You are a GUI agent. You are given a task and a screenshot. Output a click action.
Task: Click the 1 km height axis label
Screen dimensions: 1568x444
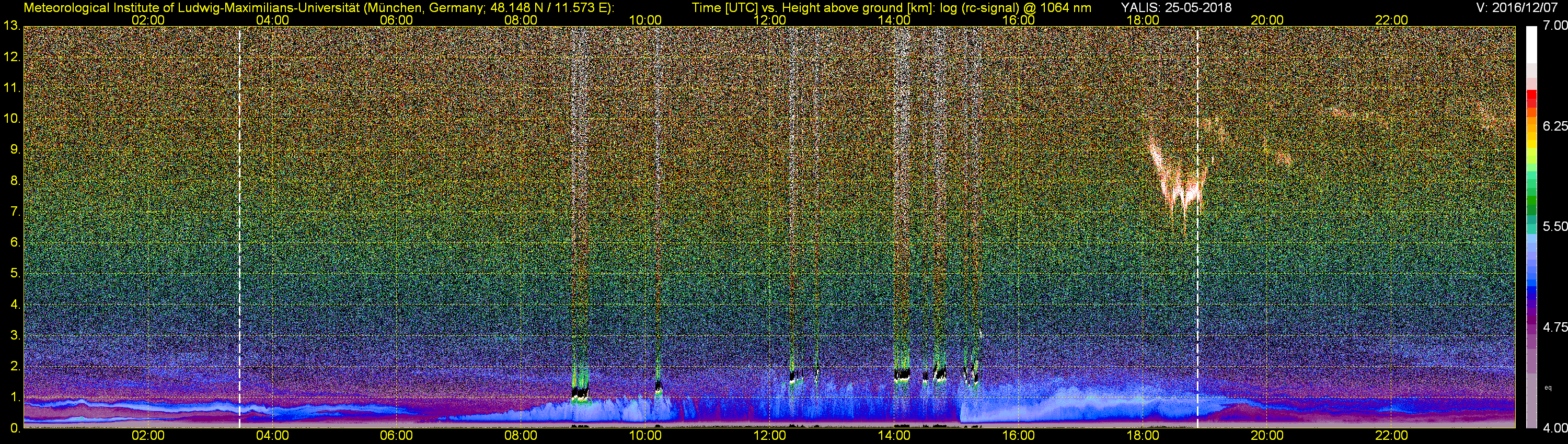(x=15, y=397)
